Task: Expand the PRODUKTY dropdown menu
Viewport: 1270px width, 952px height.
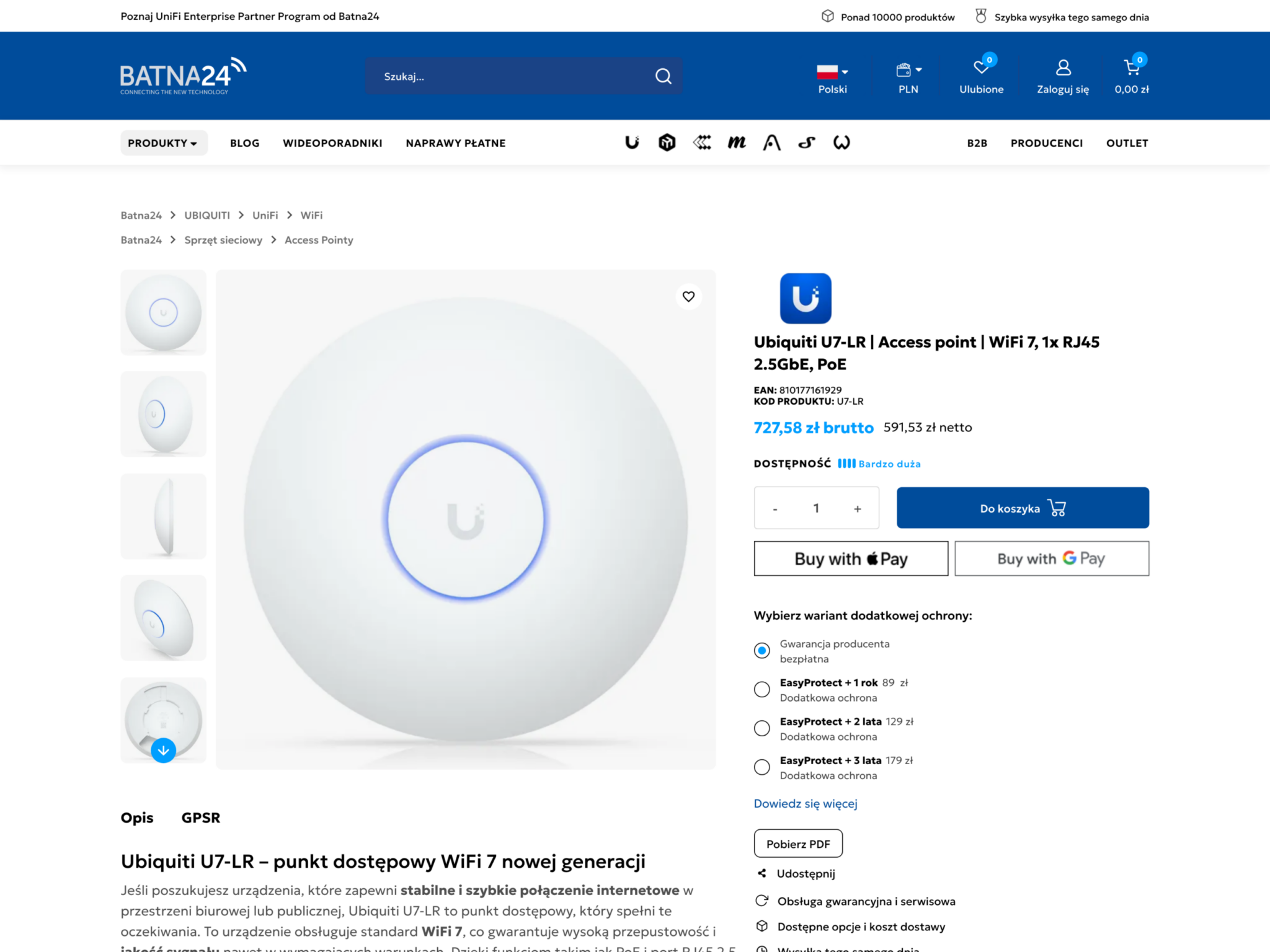Action: tap(164, 143)
